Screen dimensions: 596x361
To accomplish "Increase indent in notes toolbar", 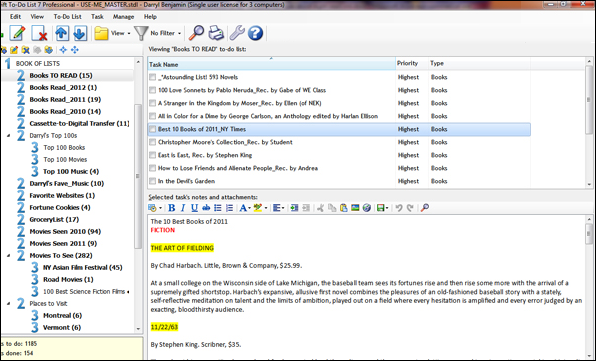I will pos(294,207).
